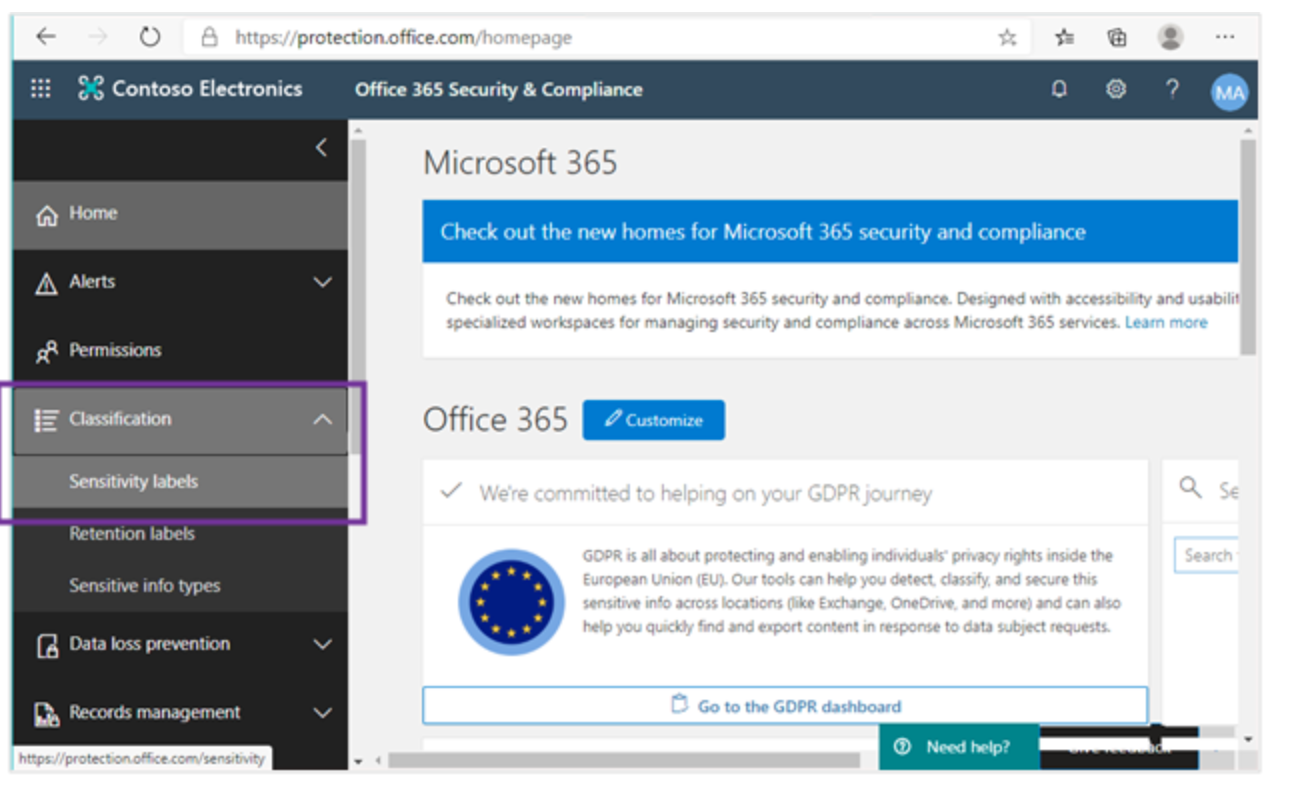1292x790 pixels.
Task: Open the help question mark icon
Action: click(x=1172, y=89)
